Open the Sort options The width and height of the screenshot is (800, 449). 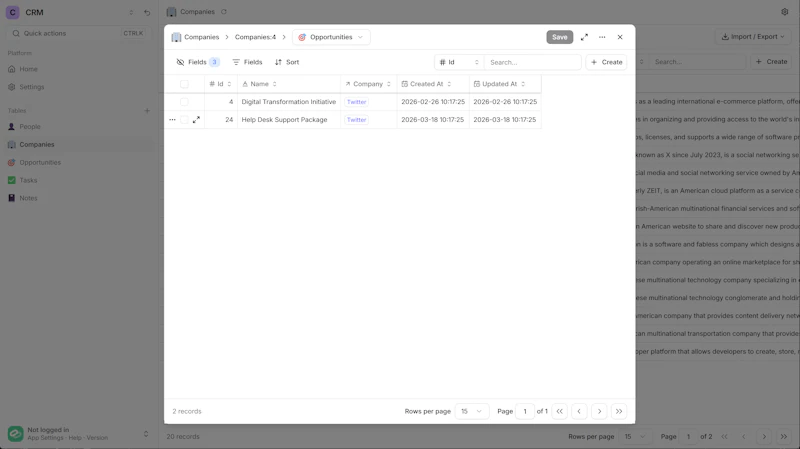pos(287,62)
